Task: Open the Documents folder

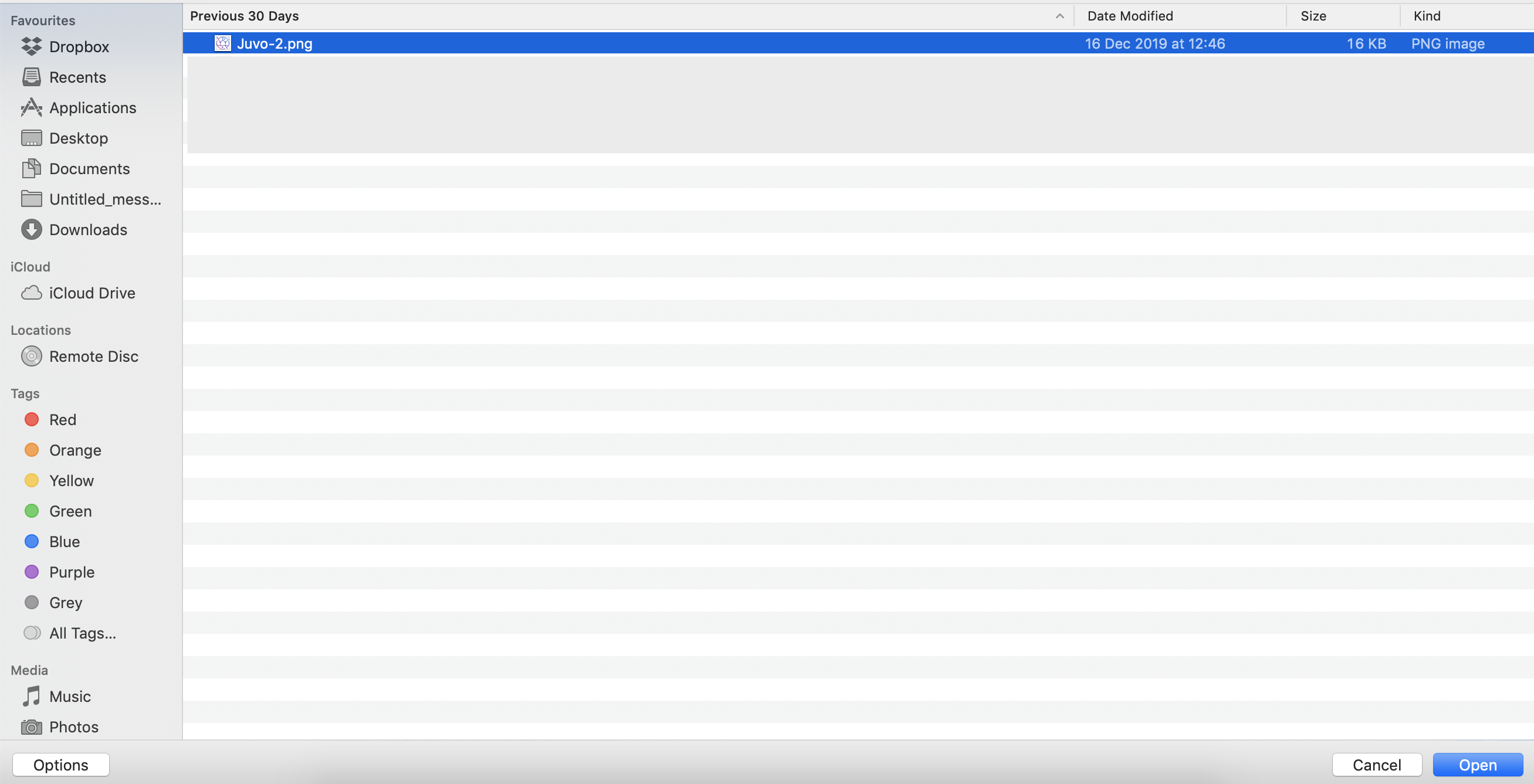Action: click(90, 168)
